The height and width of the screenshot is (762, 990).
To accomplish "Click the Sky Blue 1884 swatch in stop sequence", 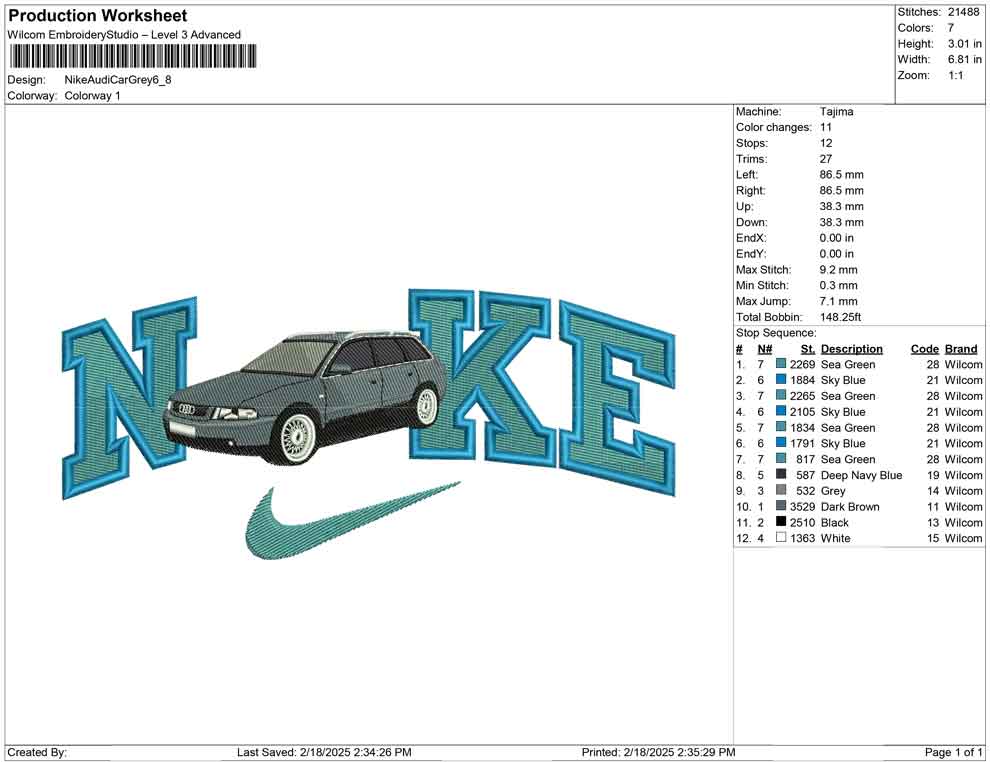I will click(780, 380).
